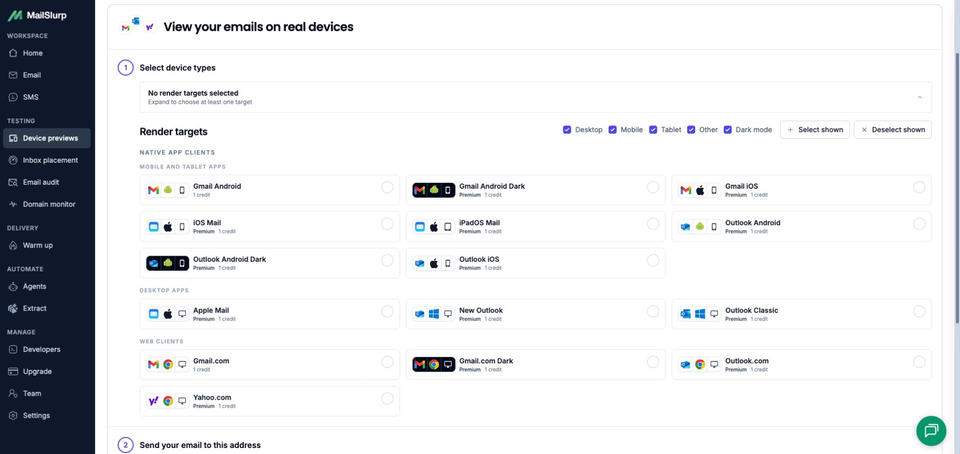Click the Agents robot icon

click(13, 286)
